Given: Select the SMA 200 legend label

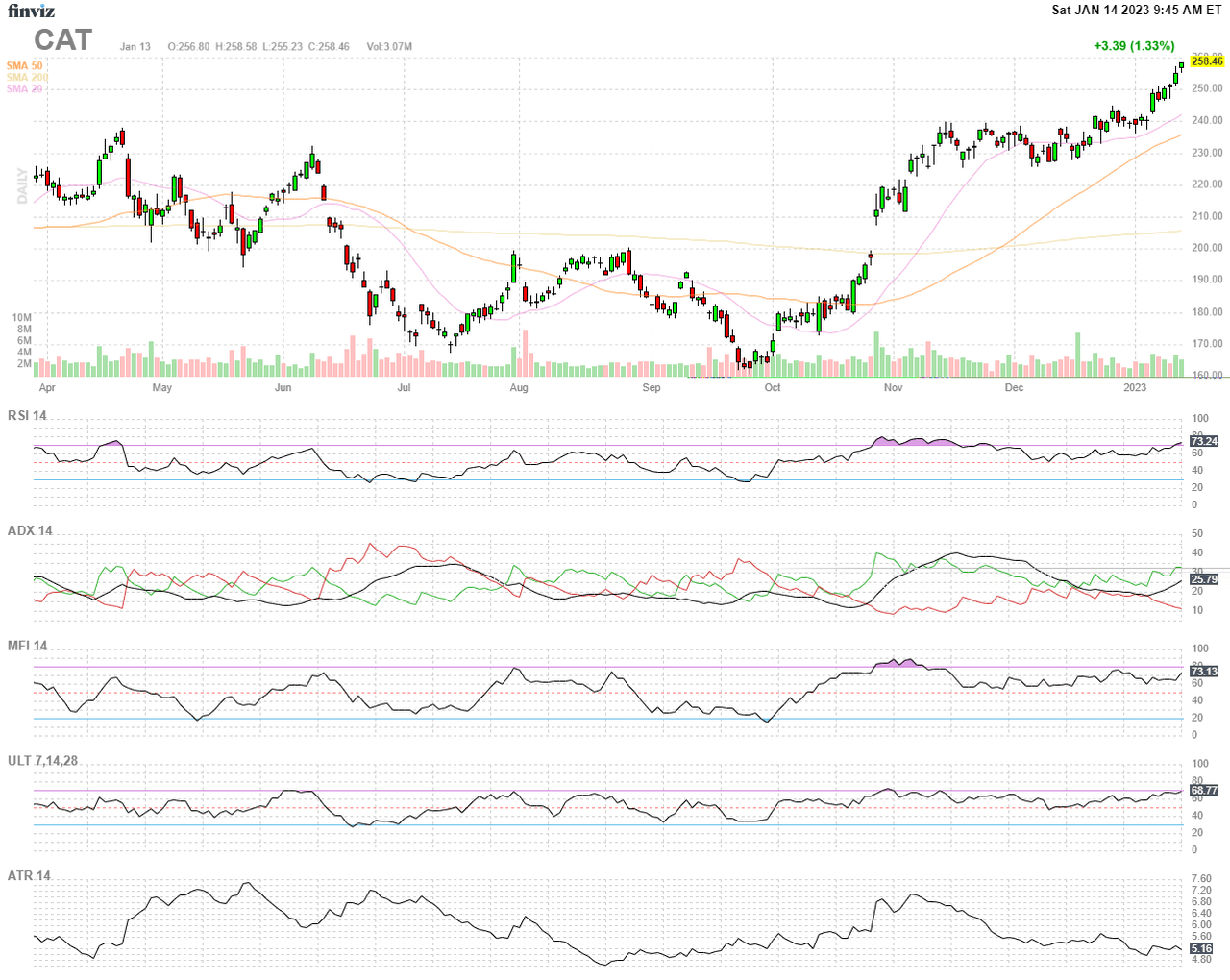Looking at the screenshot, I should coord(27,77).
